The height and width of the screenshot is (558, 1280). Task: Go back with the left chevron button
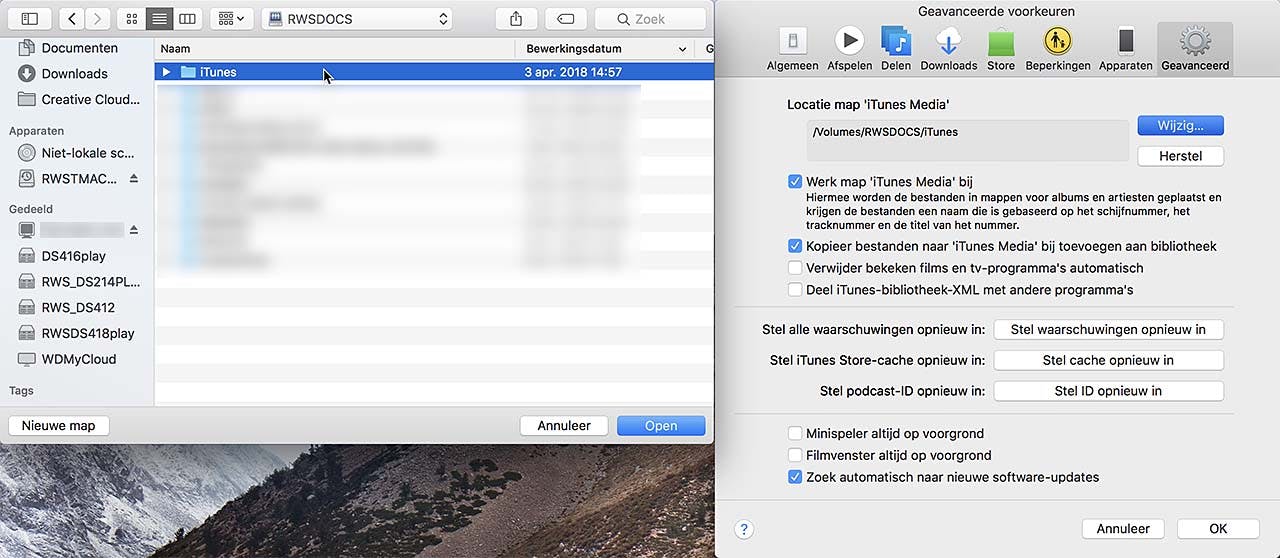tap(72, 18)
